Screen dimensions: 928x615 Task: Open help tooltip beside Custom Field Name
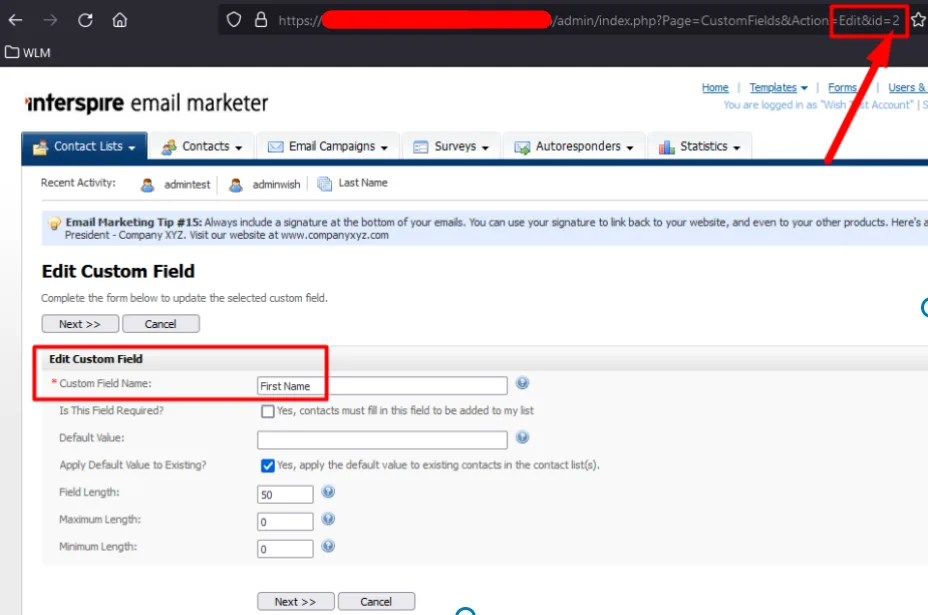pos(522,383)
